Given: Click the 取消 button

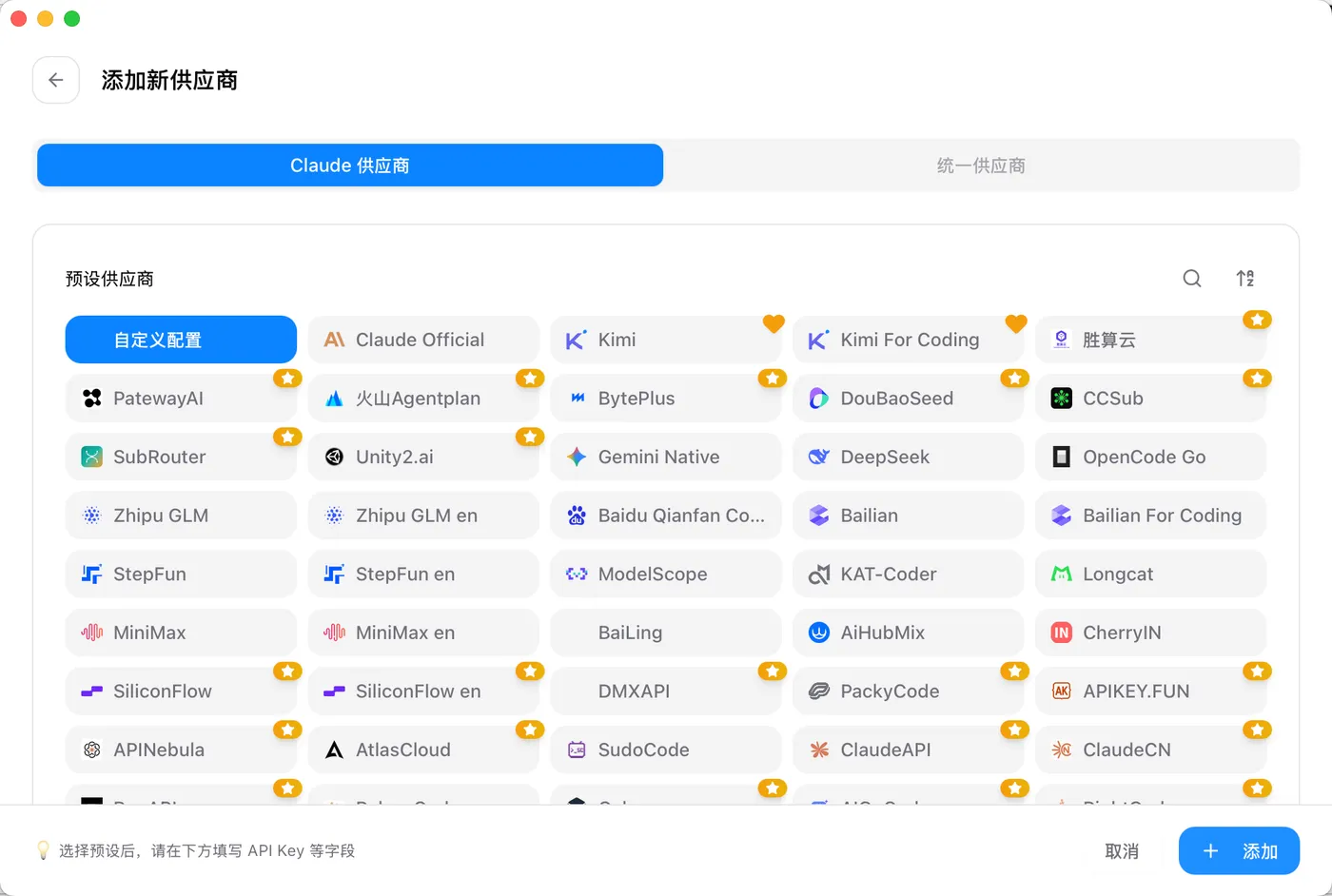Looking at the screenshot, I should [x=1122, y=851].
